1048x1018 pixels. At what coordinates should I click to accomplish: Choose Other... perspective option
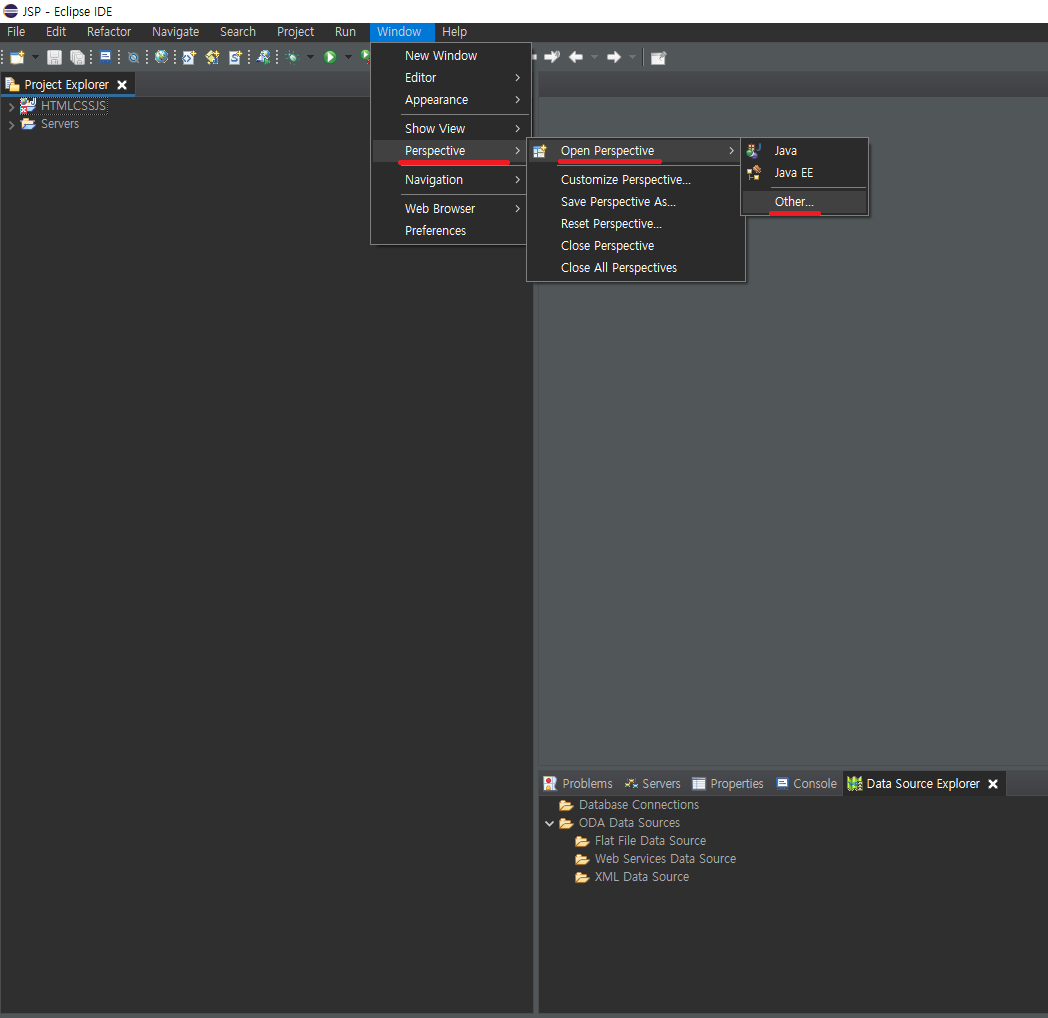click(x=805, y=202)
